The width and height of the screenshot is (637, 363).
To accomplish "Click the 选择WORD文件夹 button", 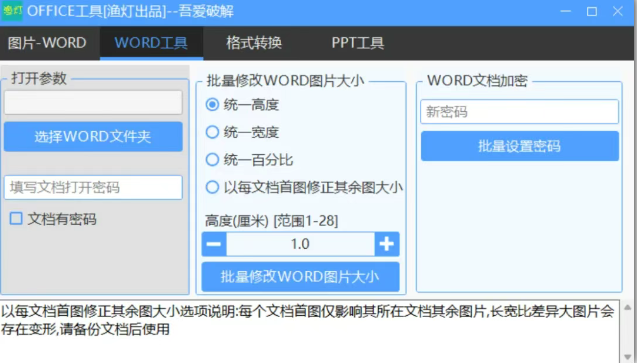I will tap(93, 137).
